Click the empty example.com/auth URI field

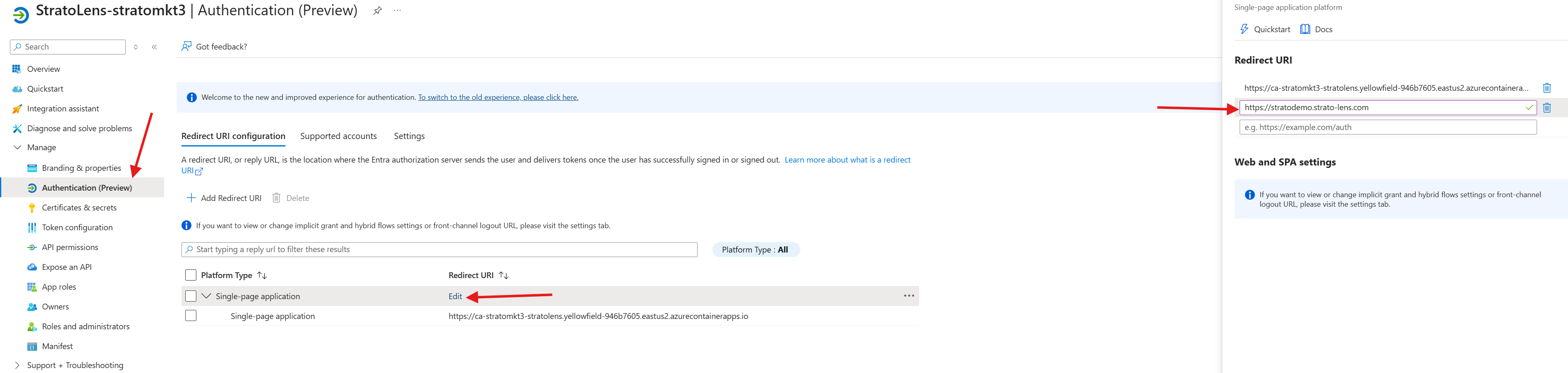(x=1388, y=127)
